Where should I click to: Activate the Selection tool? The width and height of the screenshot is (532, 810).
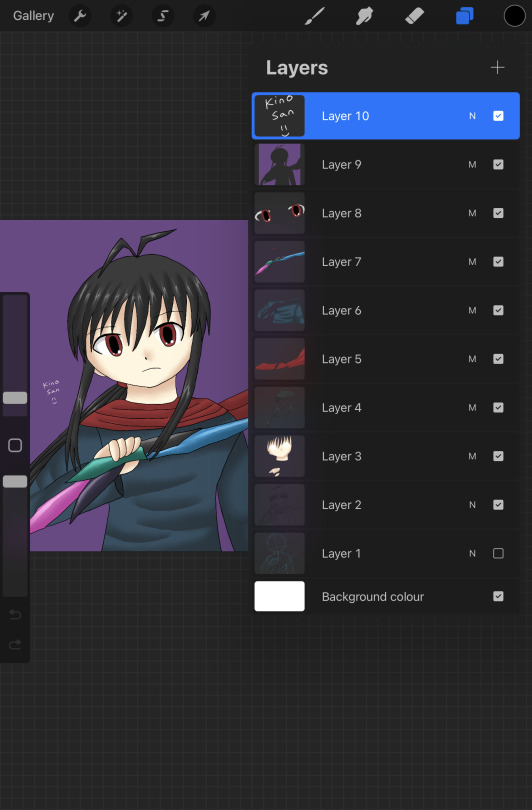point(163,16)
